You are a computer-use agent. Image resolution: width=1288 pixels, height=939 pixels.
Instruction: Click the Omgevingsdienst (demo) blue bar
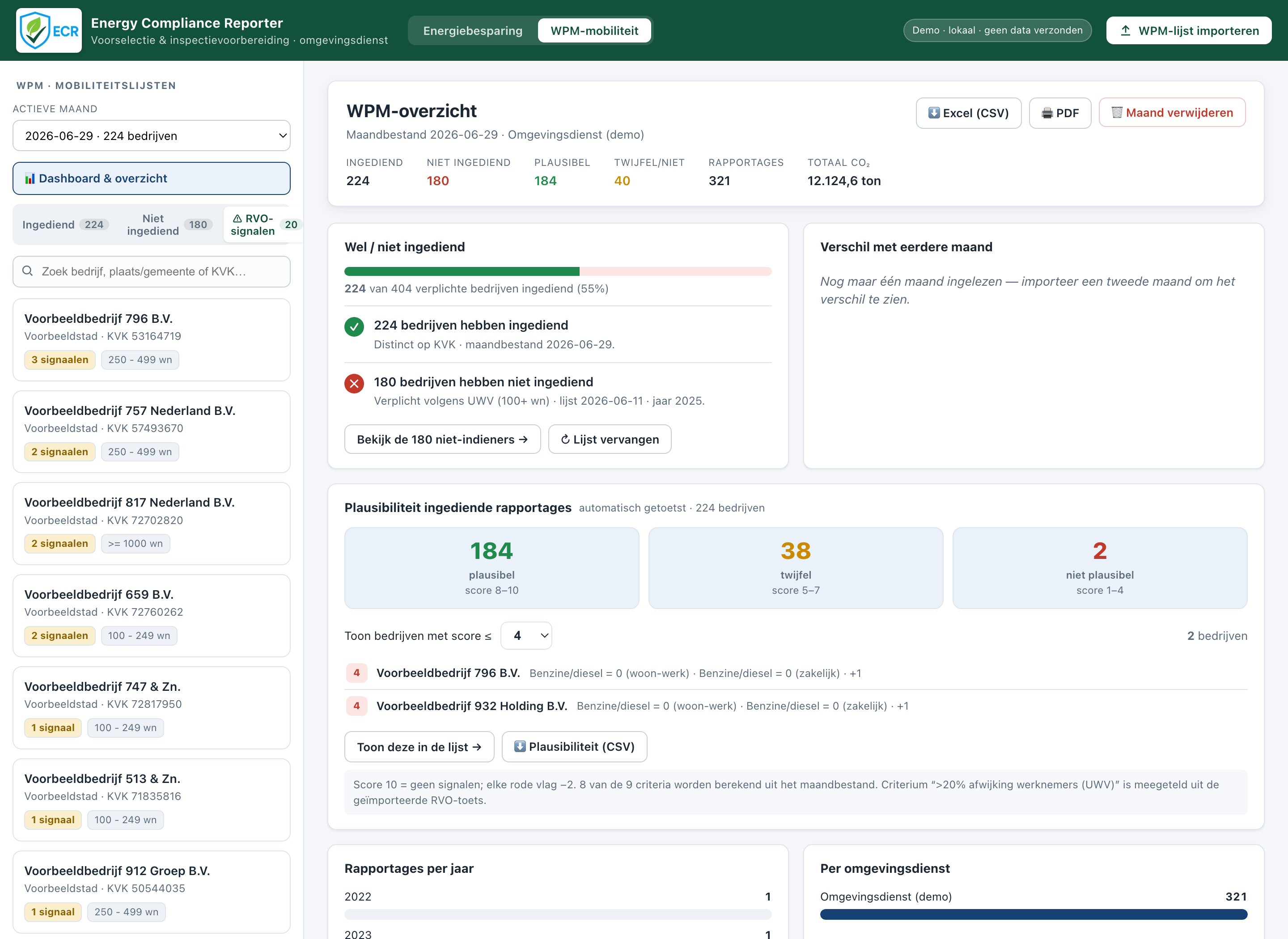1034,914
